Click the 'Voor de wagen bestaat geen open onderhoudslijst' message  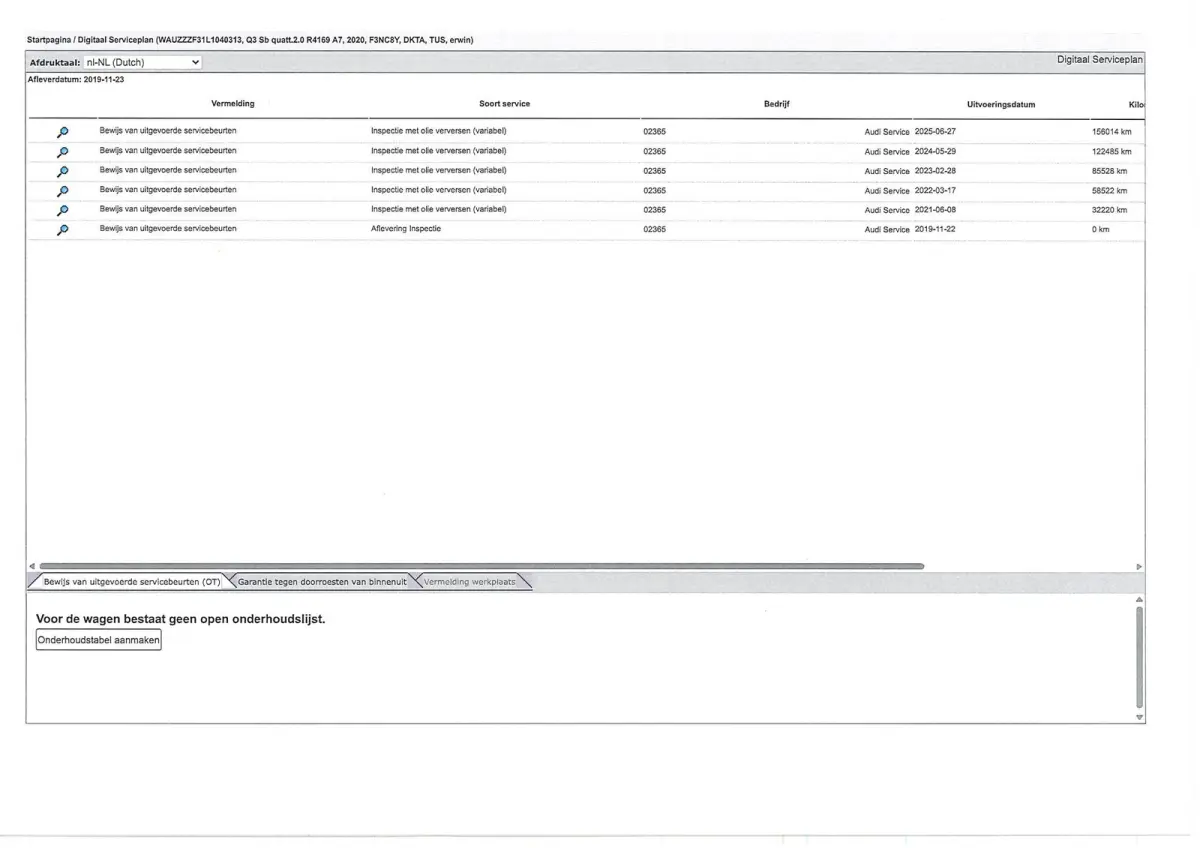181,619
